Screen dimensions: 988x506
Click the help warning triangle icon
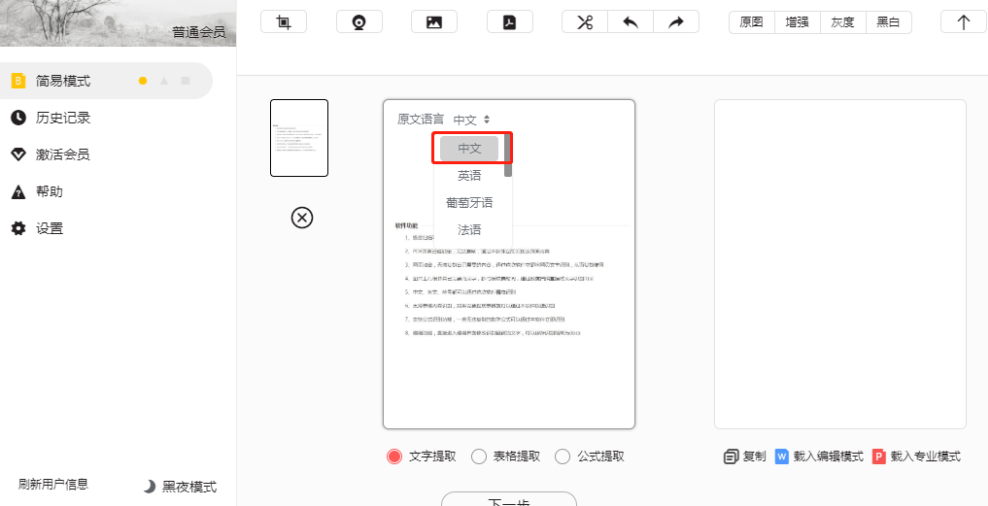tap(19, 192)
